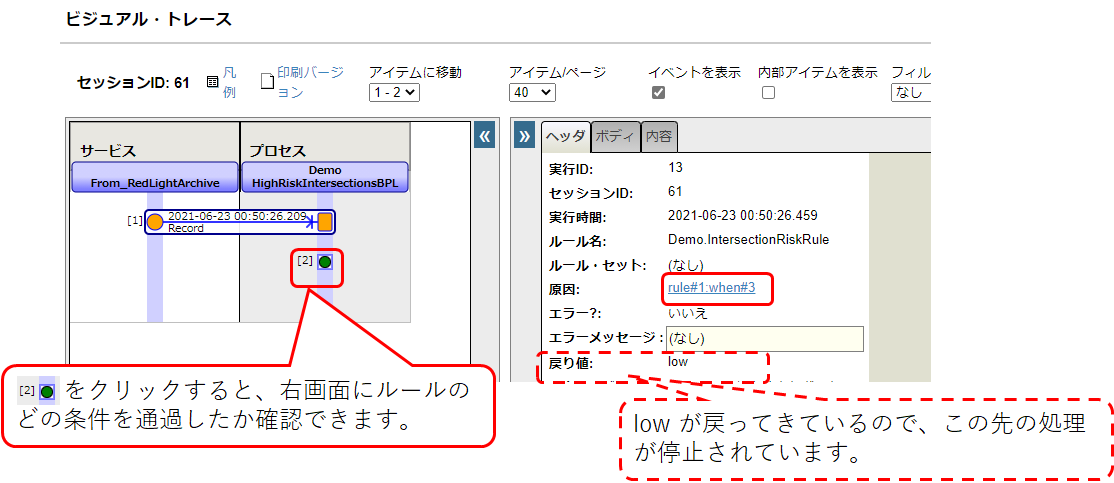Select the green circle item [2]

click(325, 262)
